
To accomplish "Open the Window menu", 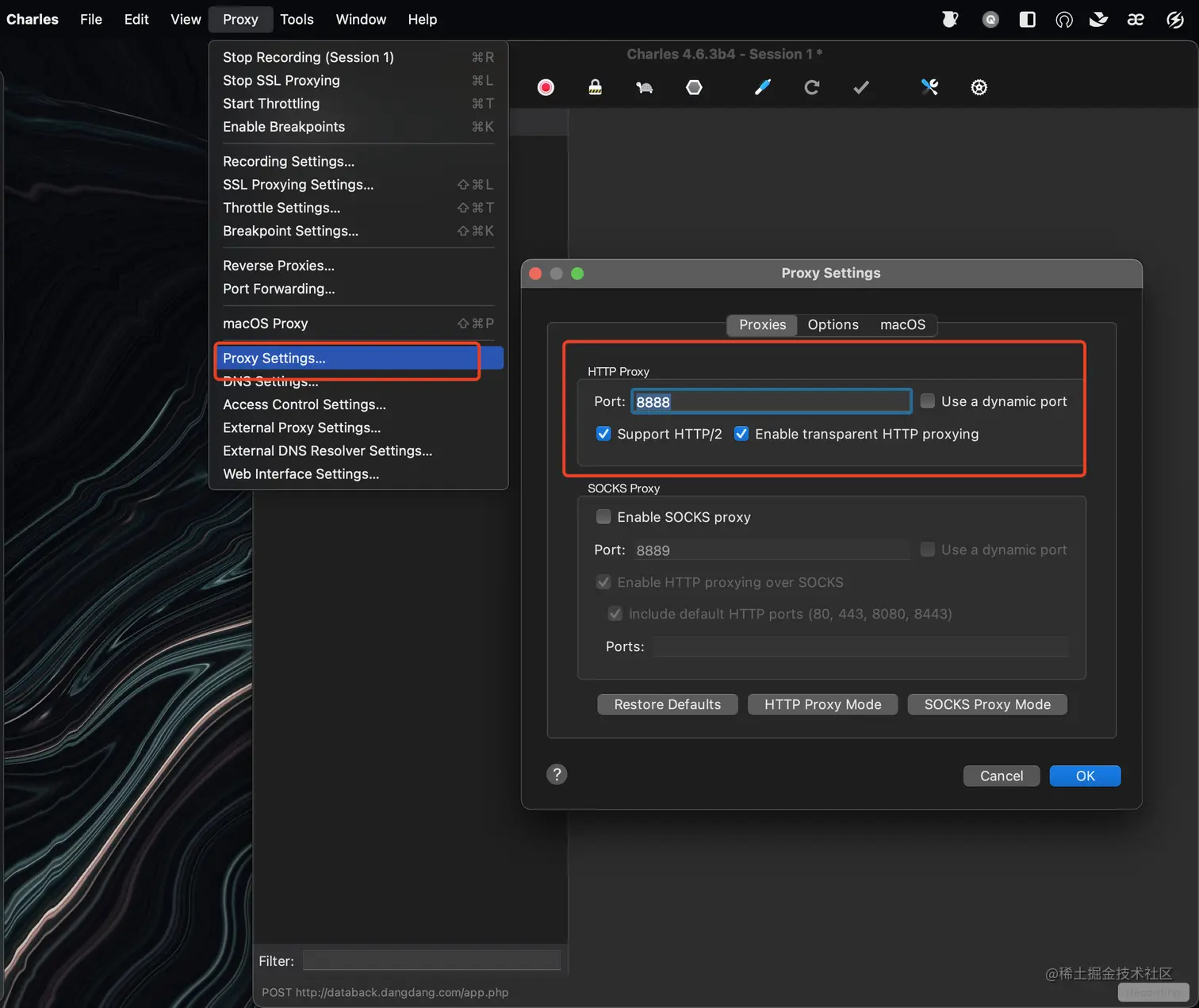I will click(361, 19).
